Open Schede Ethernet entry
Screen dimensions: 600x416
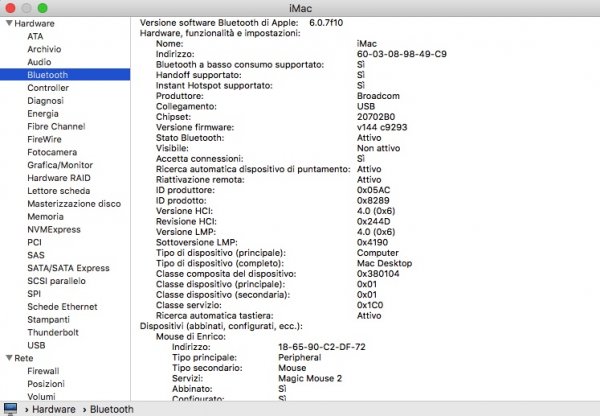(x=62, y=307)
